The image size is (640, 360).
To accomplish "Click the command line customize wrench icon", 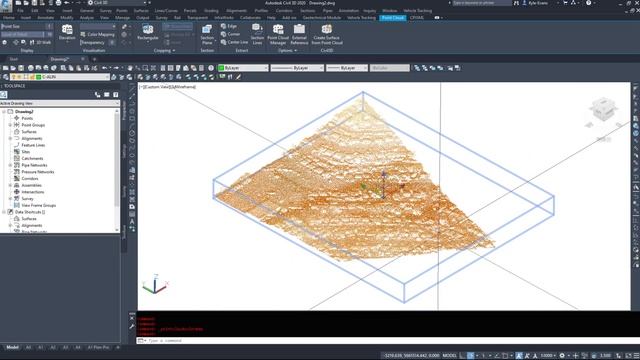I will [x=132, y=327].
